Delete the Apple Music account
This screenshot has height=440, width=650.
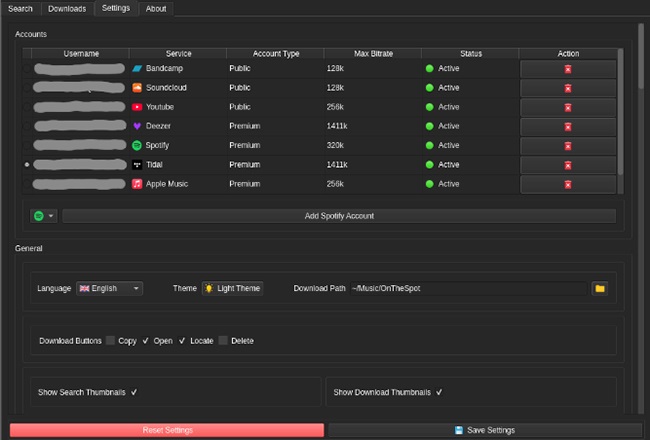568,184
